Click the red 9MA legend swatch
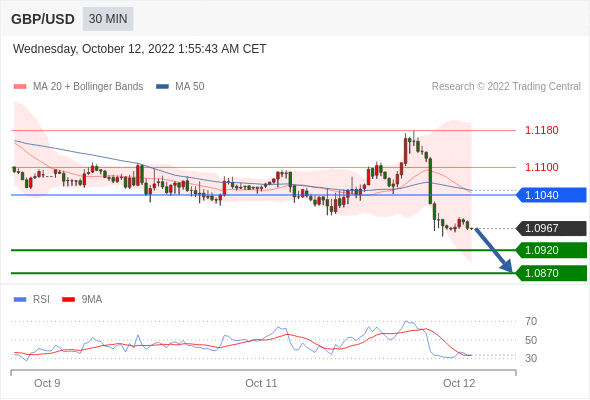This screenshot has height=400, width=590. click(x=68, y=300)
